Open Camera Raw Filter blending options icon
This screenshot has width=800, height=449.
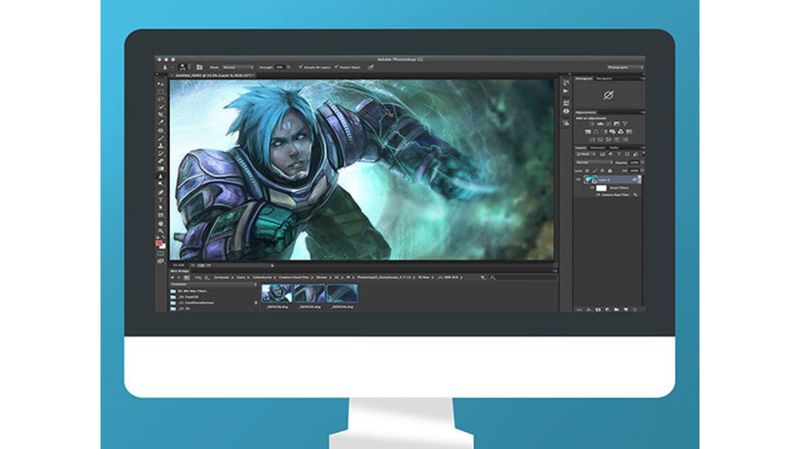coord(635,195)
